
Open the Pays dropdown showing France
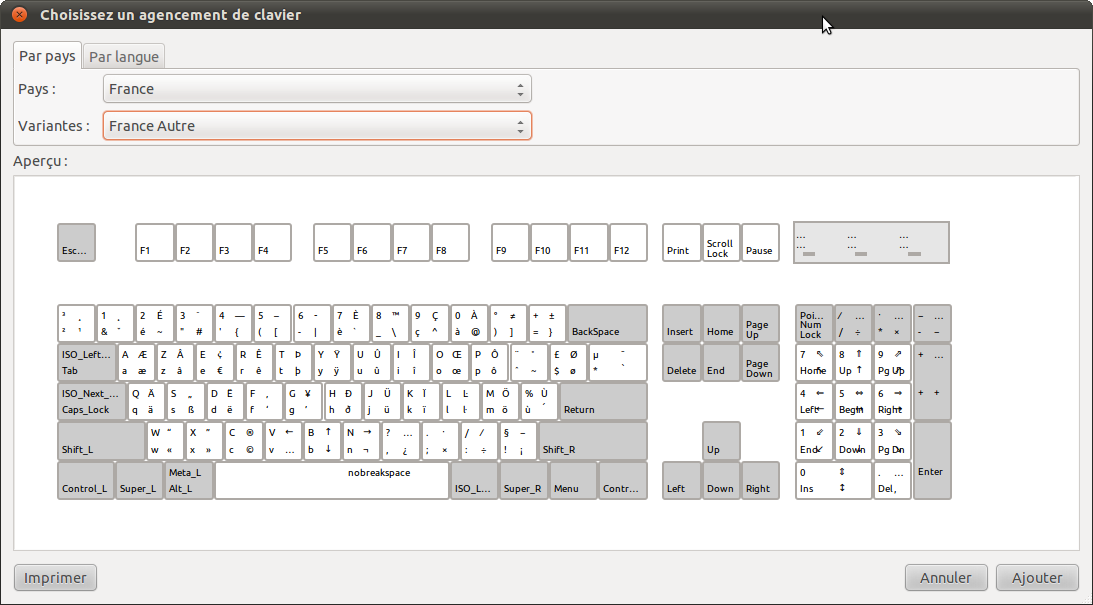click(317, 89)
